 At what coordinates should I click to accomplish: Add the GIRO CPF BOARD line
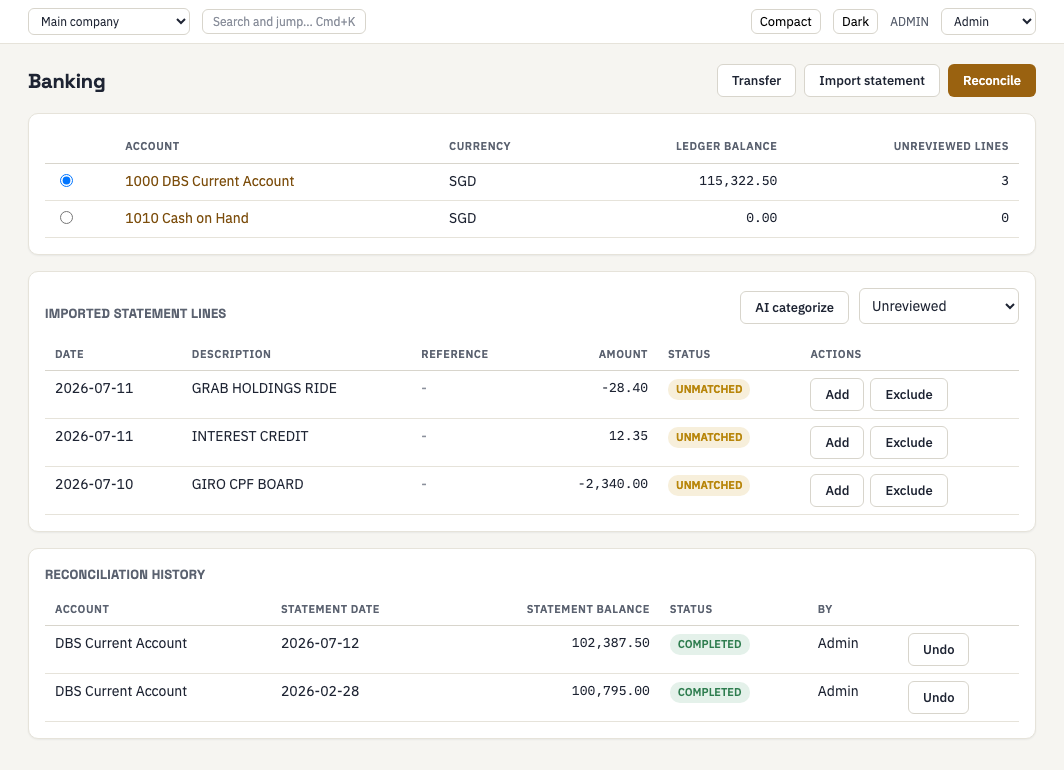(x=837, y=490)
